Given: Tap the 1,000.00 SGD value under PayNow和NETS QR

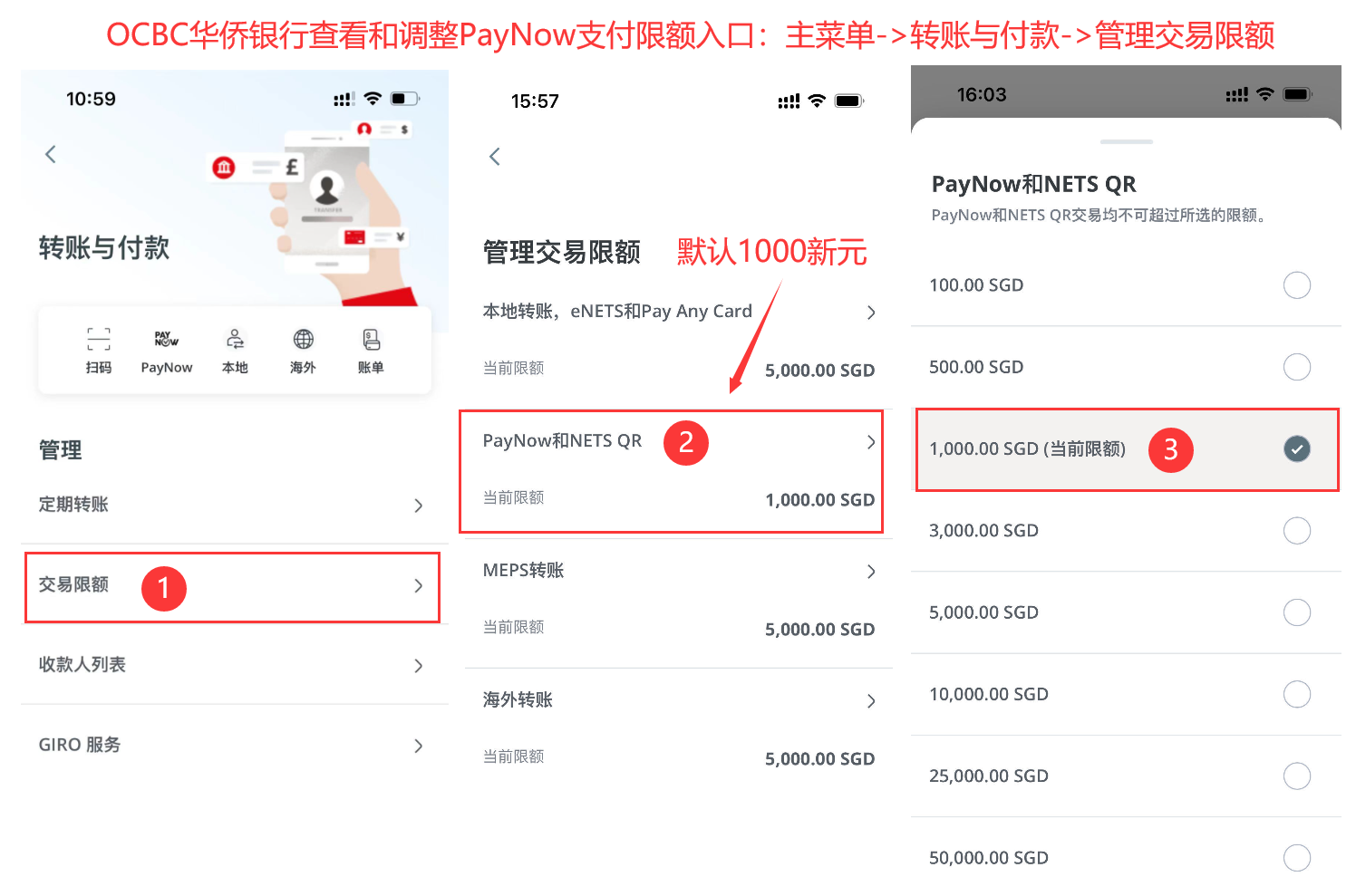Looking at the screenshot, I should 819,500.
